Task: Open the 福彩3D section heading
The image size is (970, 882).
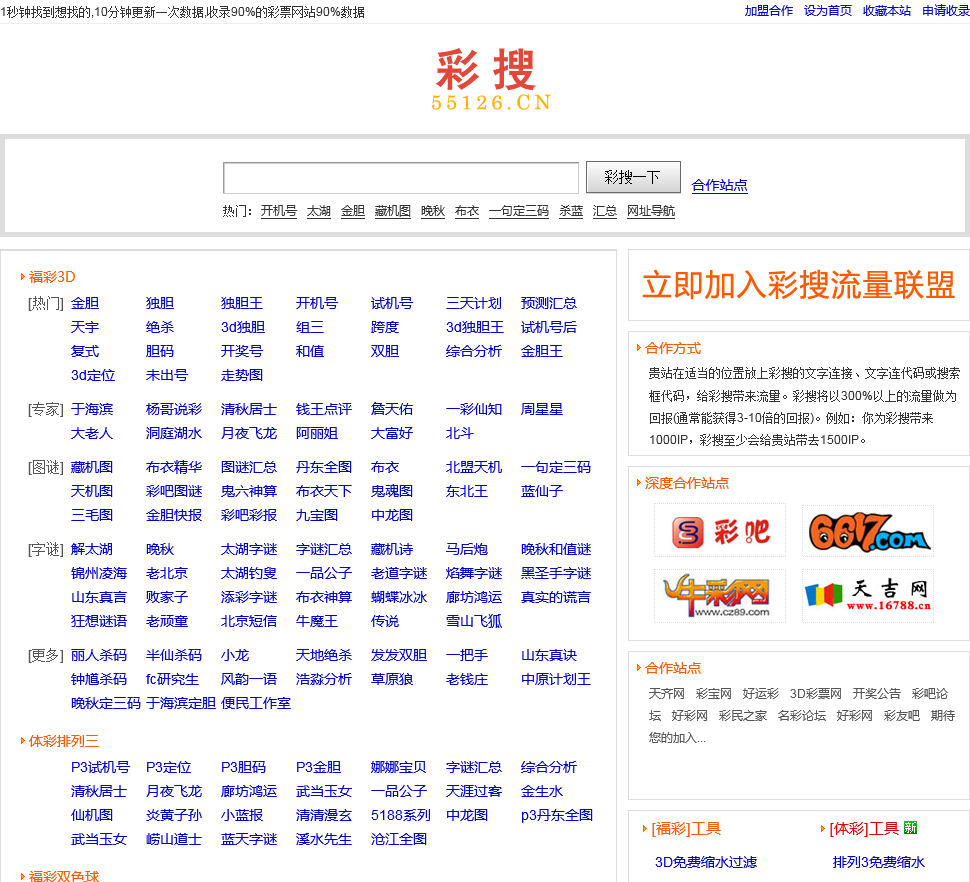Action: [x=52, y=276]
